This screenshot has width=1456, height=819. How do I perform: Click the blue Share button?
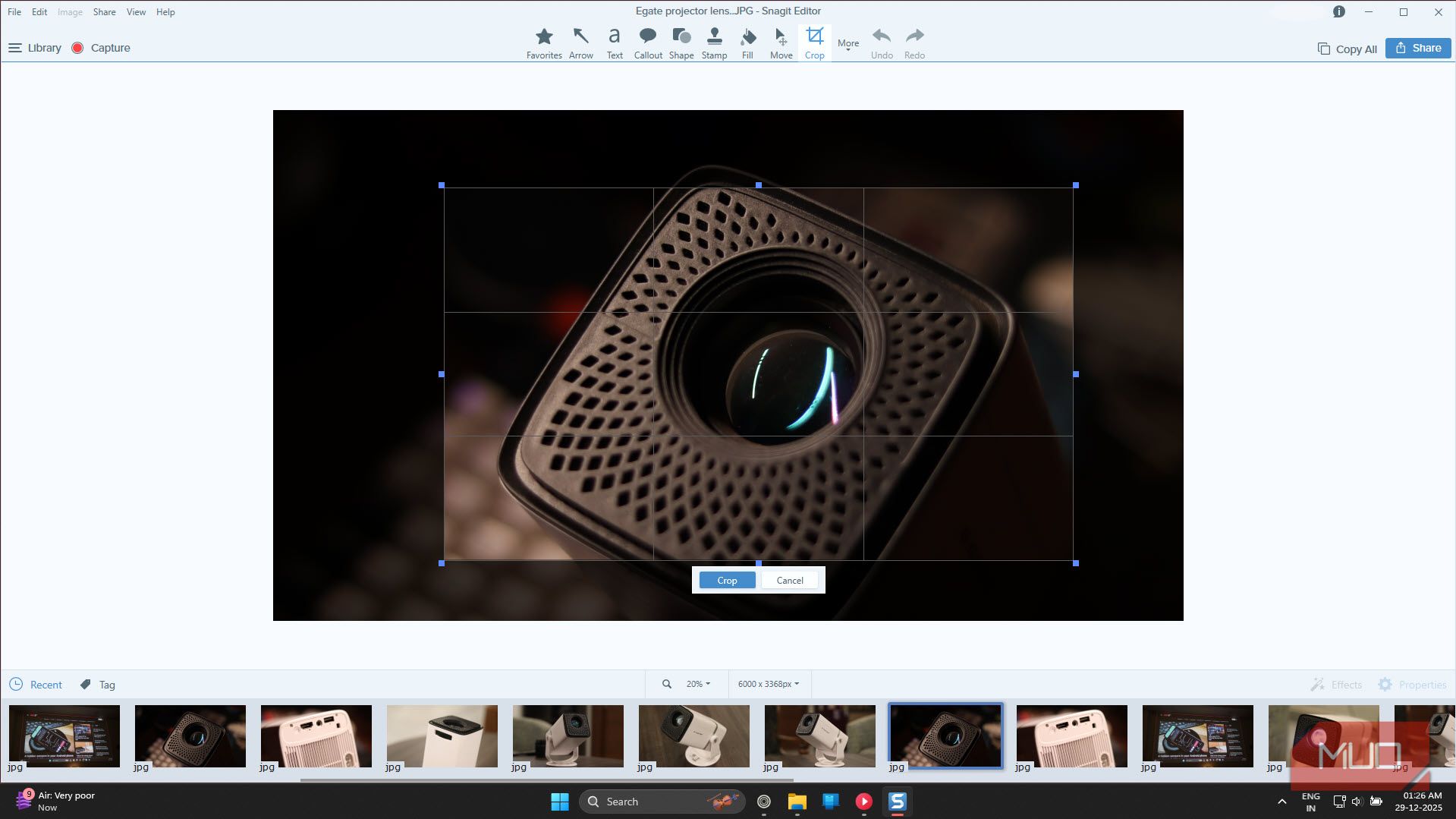click(1418, 48)
